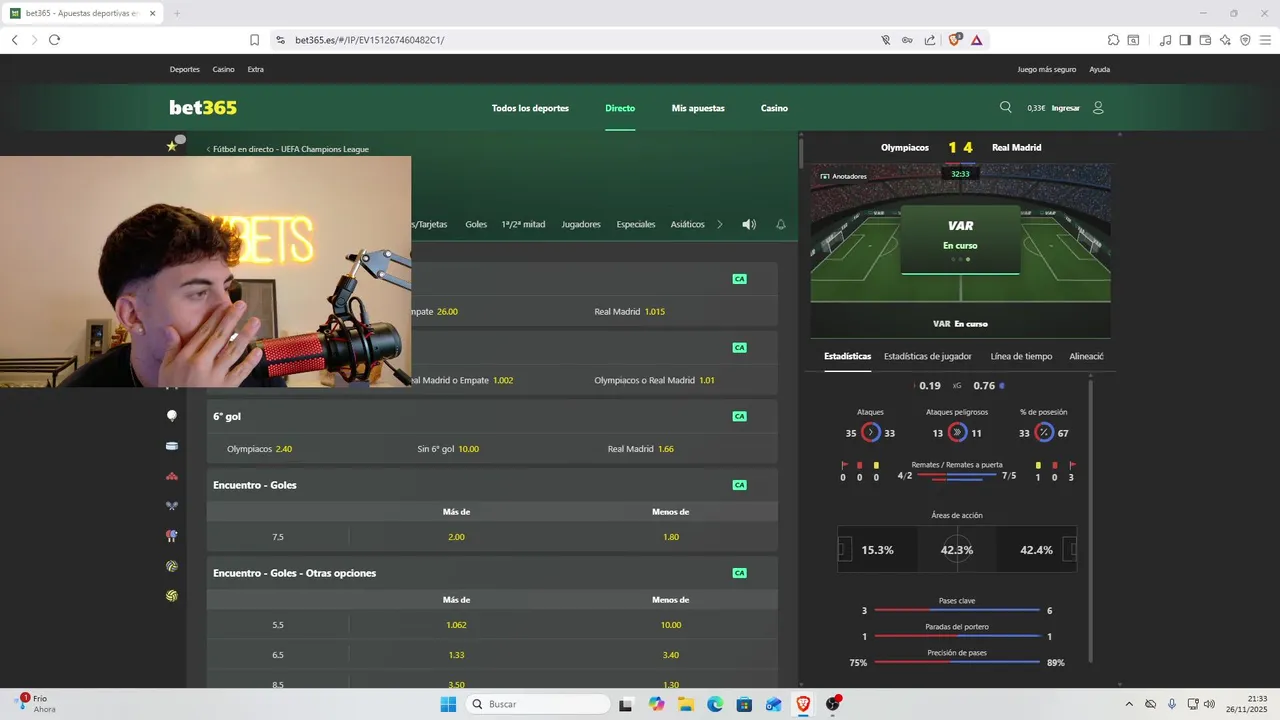
Task: Select the golf ball sport icon
Action: (172, 416)
